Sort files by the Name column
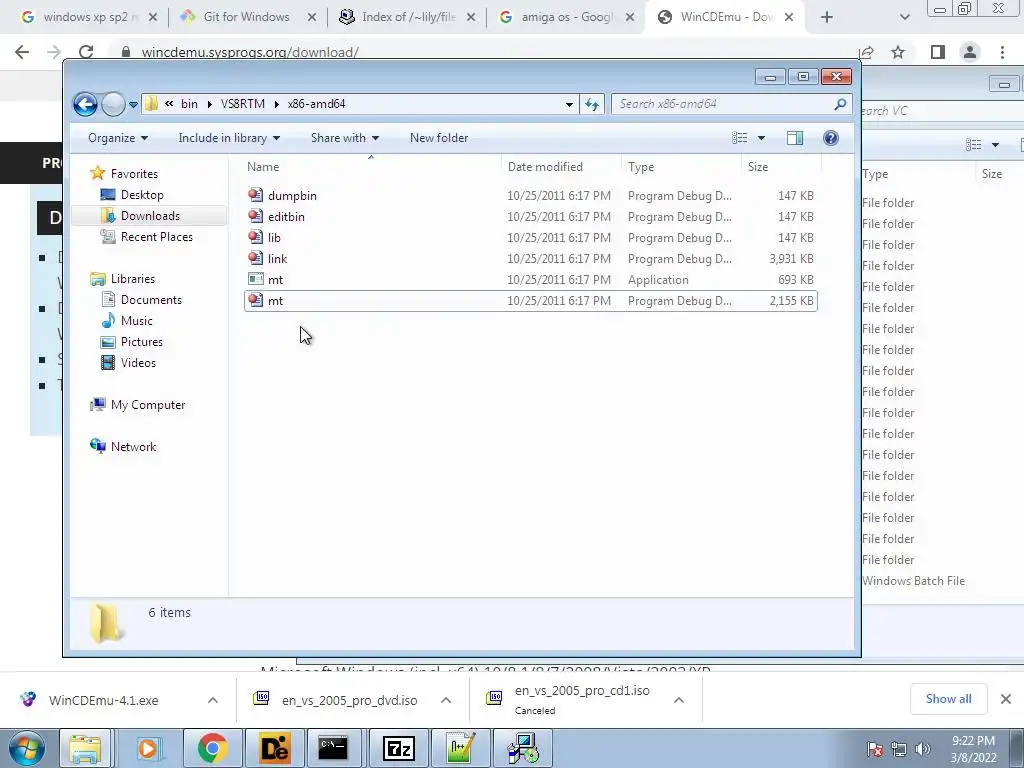This screenshot has width=1024, height=768. tap(370, 167)
